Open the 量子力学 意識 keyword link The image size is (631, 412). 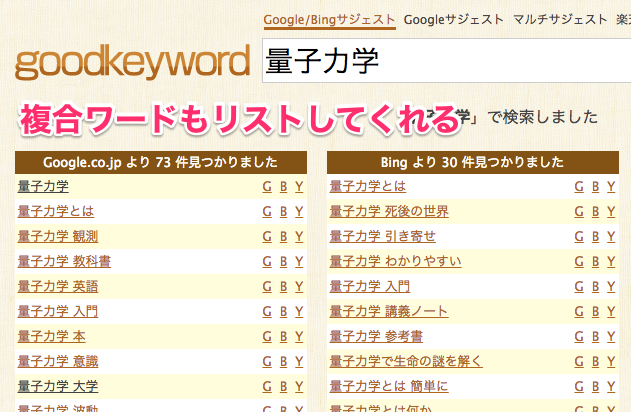click(58, 361)
